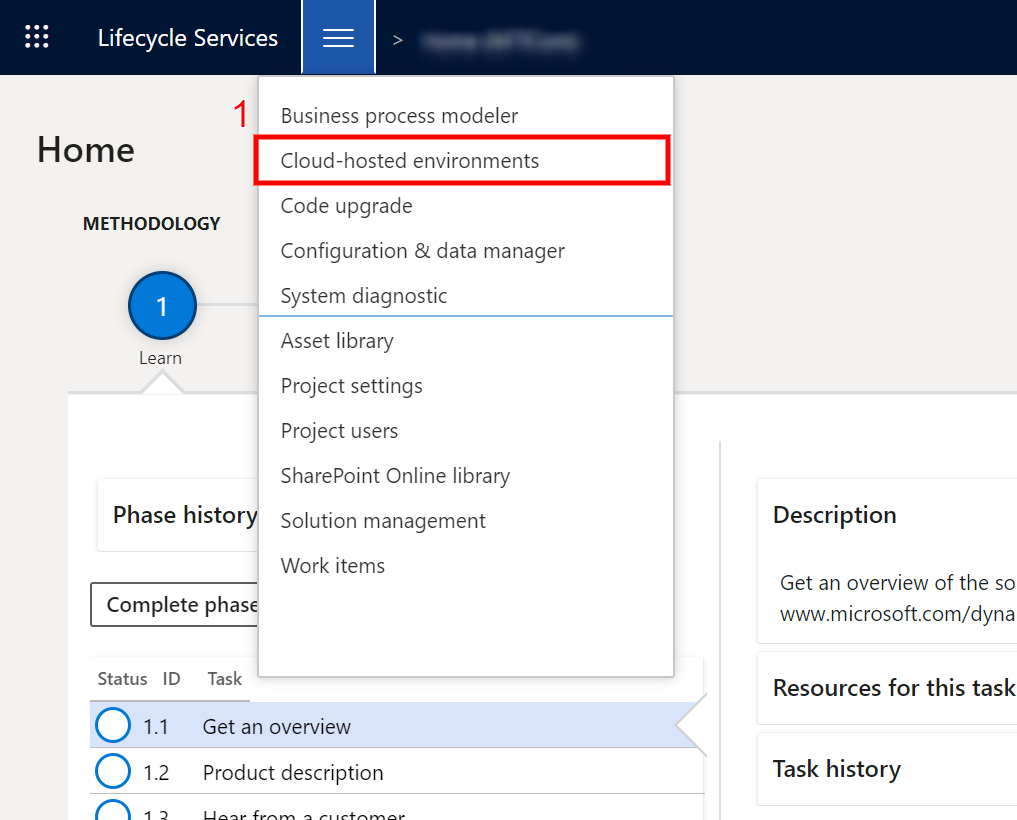The width and height of the screenshot is (1017, 820).
Task: Expand the Phase history section
Action: [x=178, y=515]
